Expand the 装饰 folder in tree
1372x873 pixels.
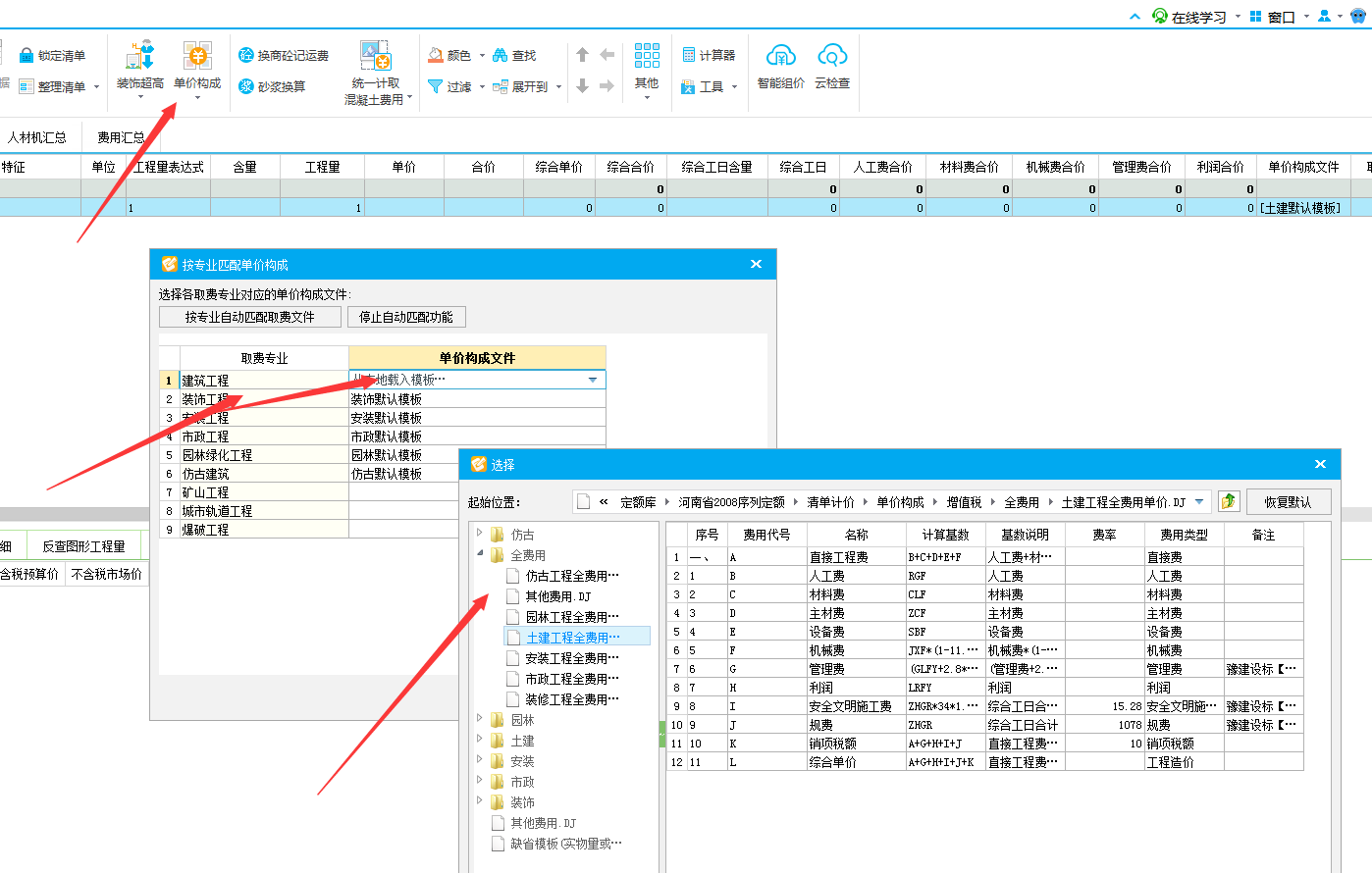coord(480,801)
